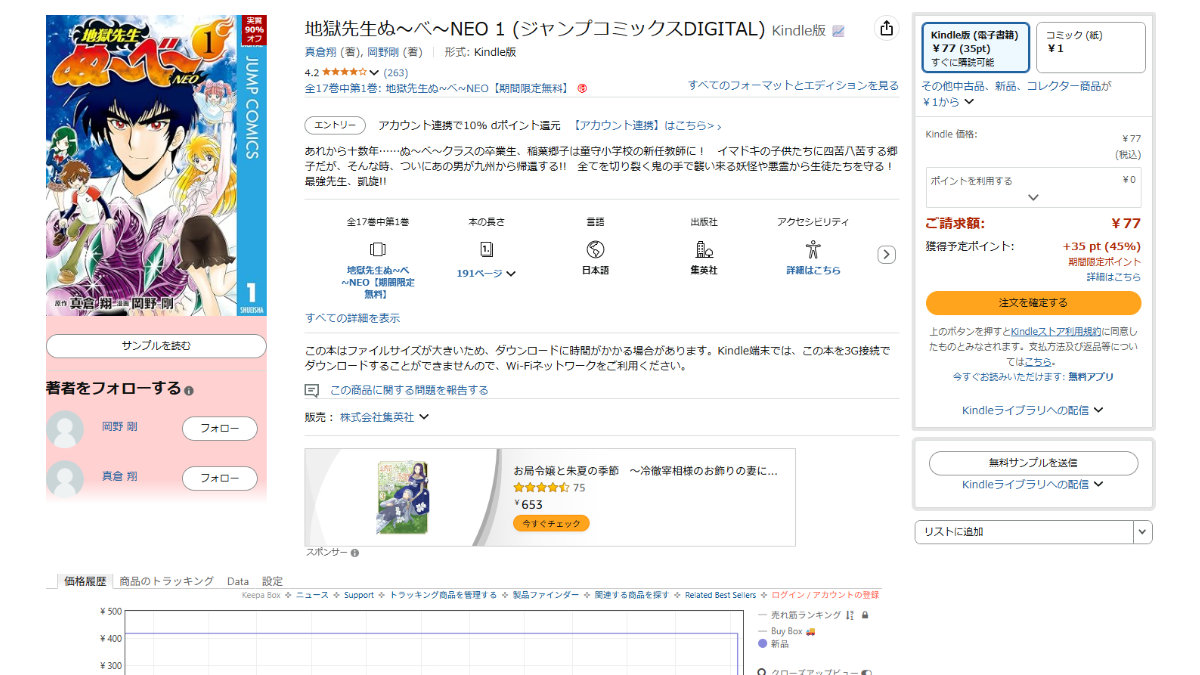
Task: Click the report issue speech bubble icon
Action: click(x=312, y=390)
